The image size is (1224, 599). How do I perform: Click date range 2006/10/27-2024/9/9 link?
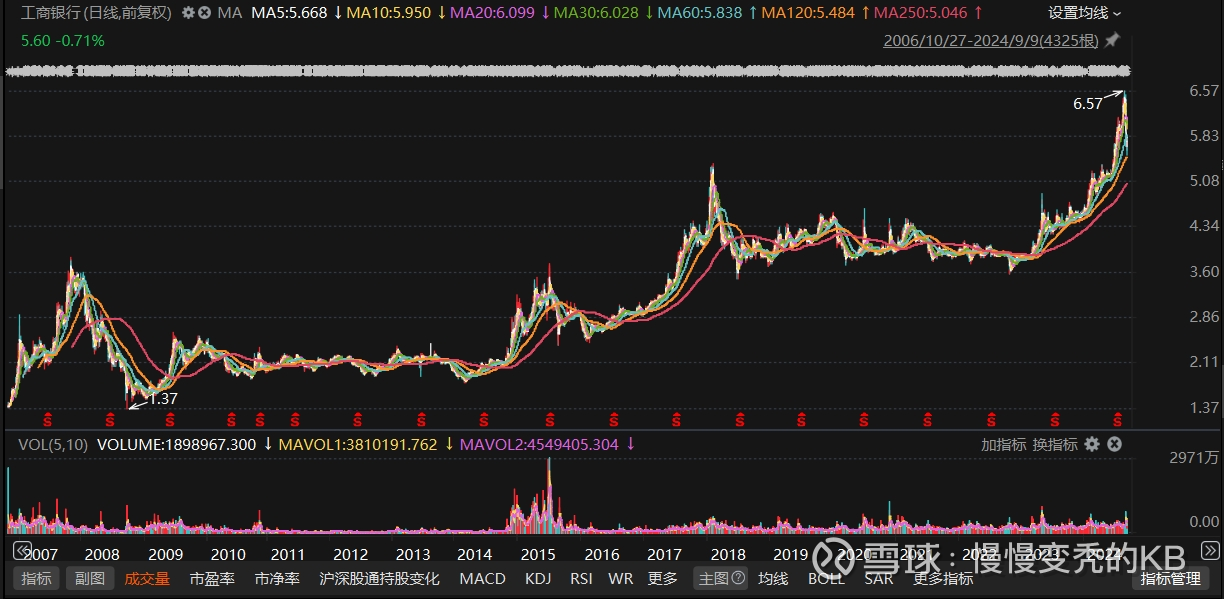[991, 41]
